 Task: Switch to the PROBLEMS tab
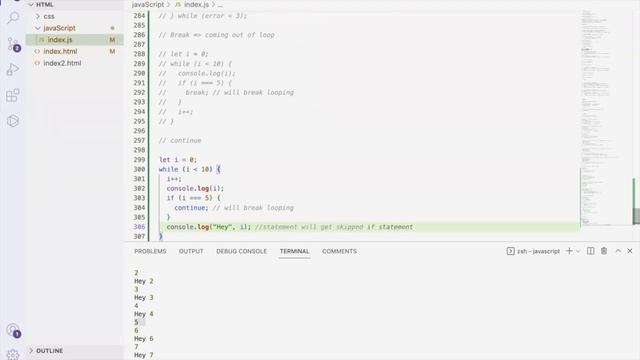tap(150, 251)
